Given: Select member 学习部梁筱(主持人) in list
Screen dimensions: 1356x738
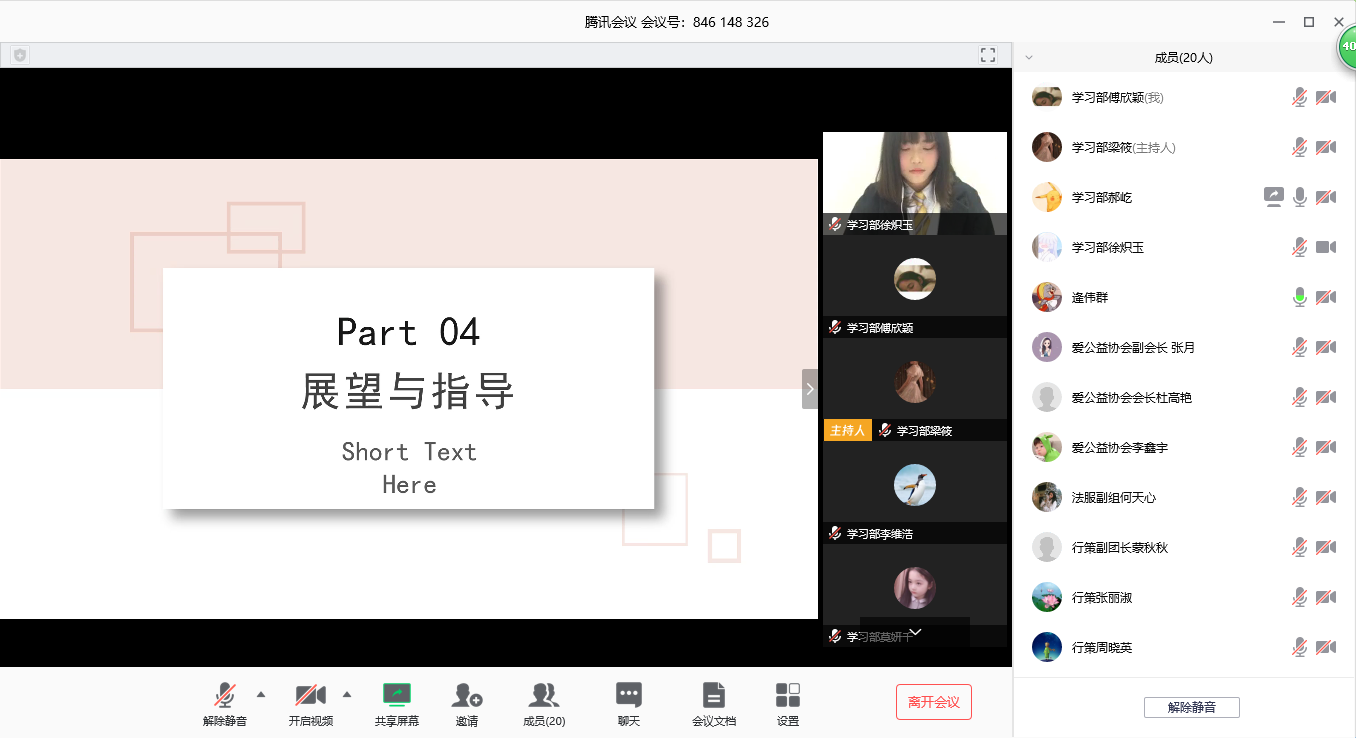Looking at the screenshot, I should click(1123, 147).
